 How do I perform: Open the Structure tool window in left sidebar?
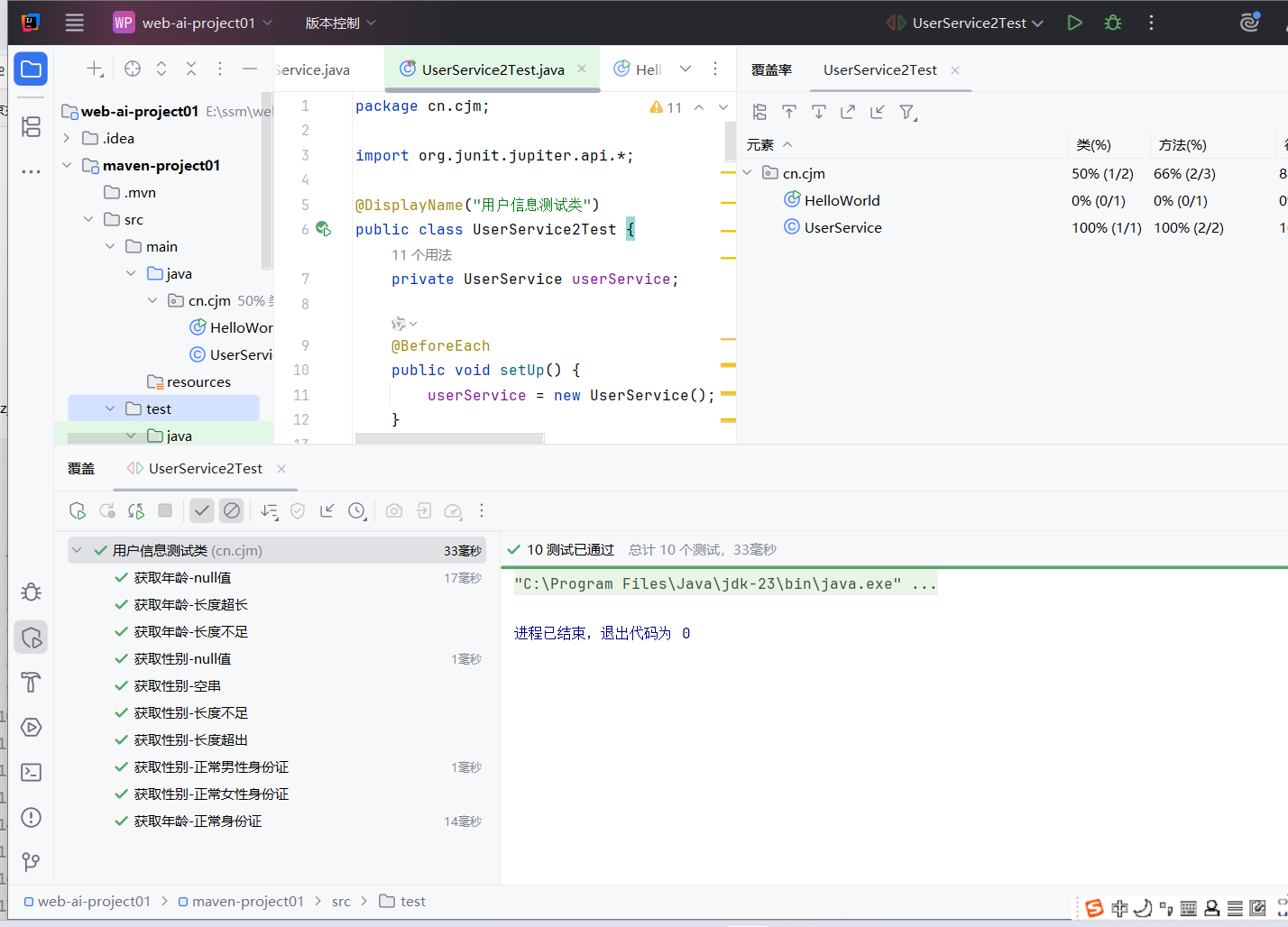[x=32, y=127]
